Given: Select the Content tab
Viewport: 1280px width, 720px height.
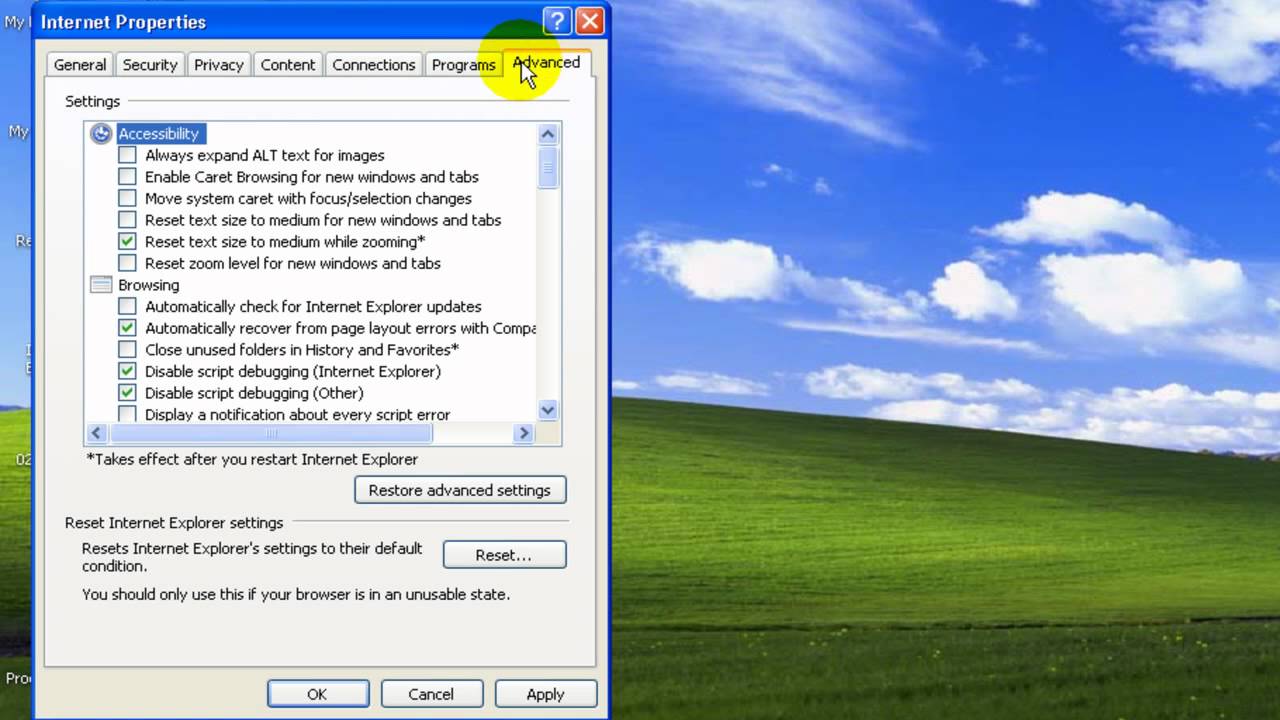Looking at the screenshot, I should (x=288, y=65).
